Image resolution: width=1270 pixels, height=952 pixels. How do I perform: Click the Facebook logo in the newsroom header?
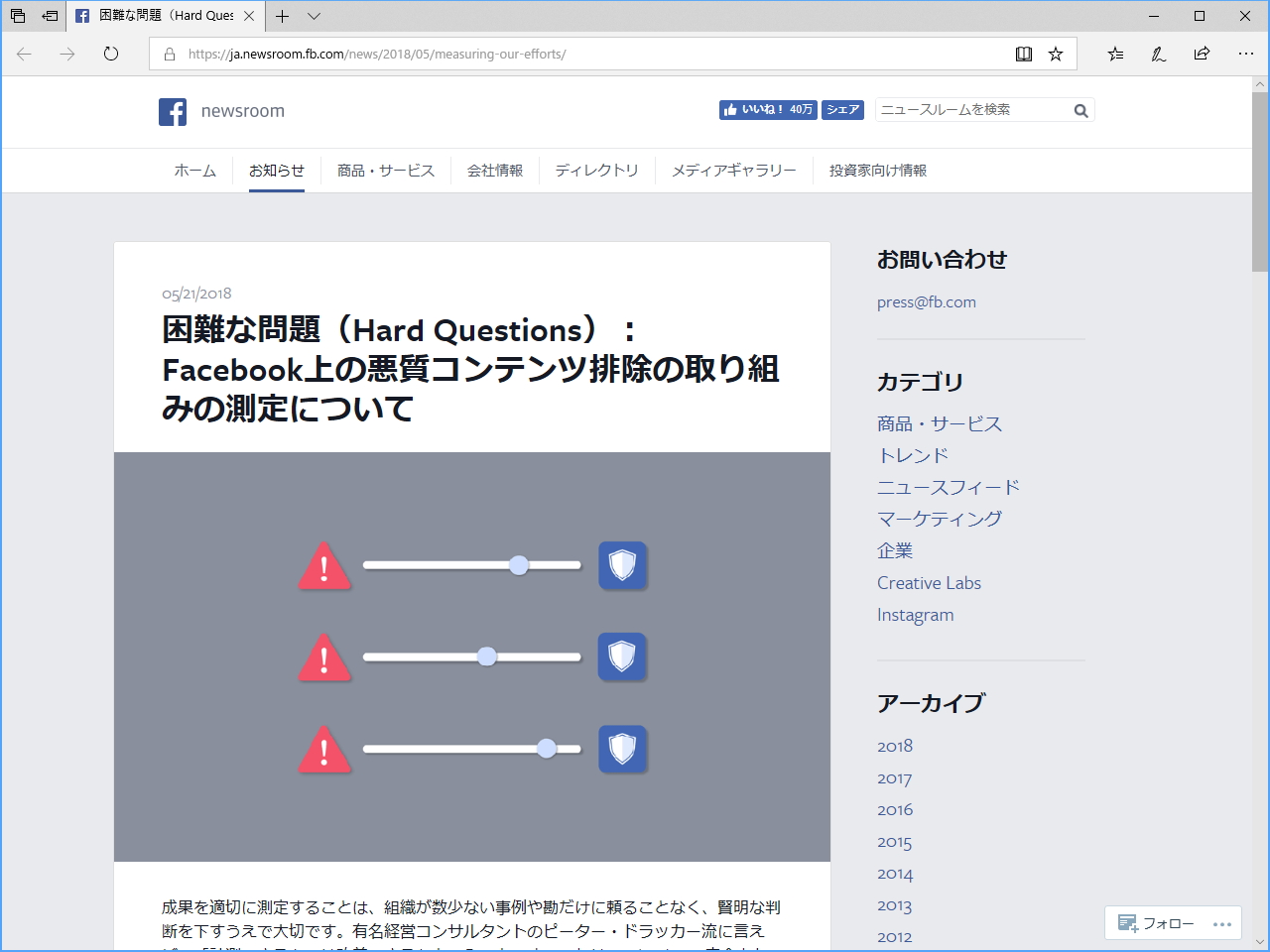click(173, 111)
